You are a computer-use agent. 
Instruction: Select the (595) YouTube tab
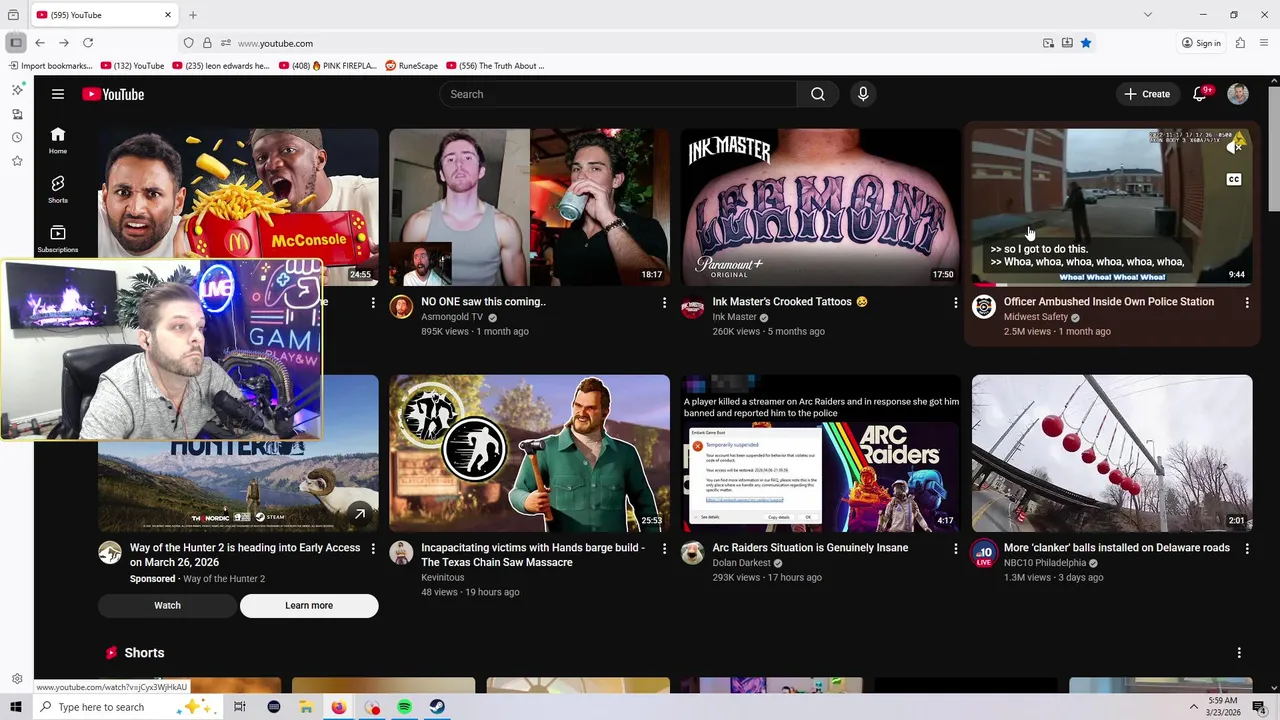click(x=104, y=15)
